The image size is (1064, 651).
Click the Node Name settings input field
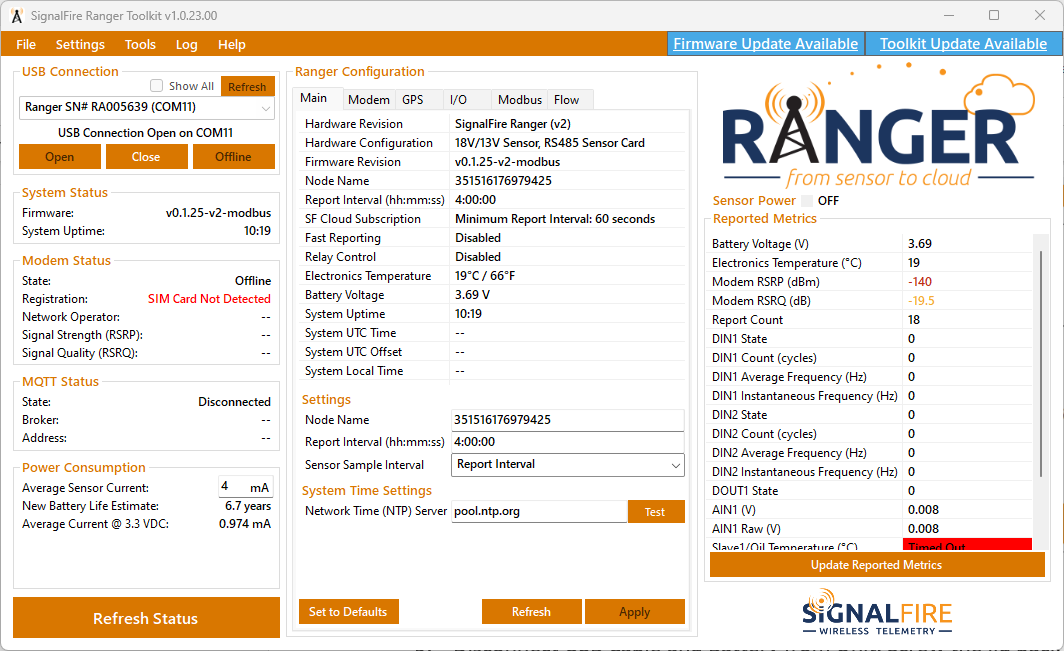point(567,420)
